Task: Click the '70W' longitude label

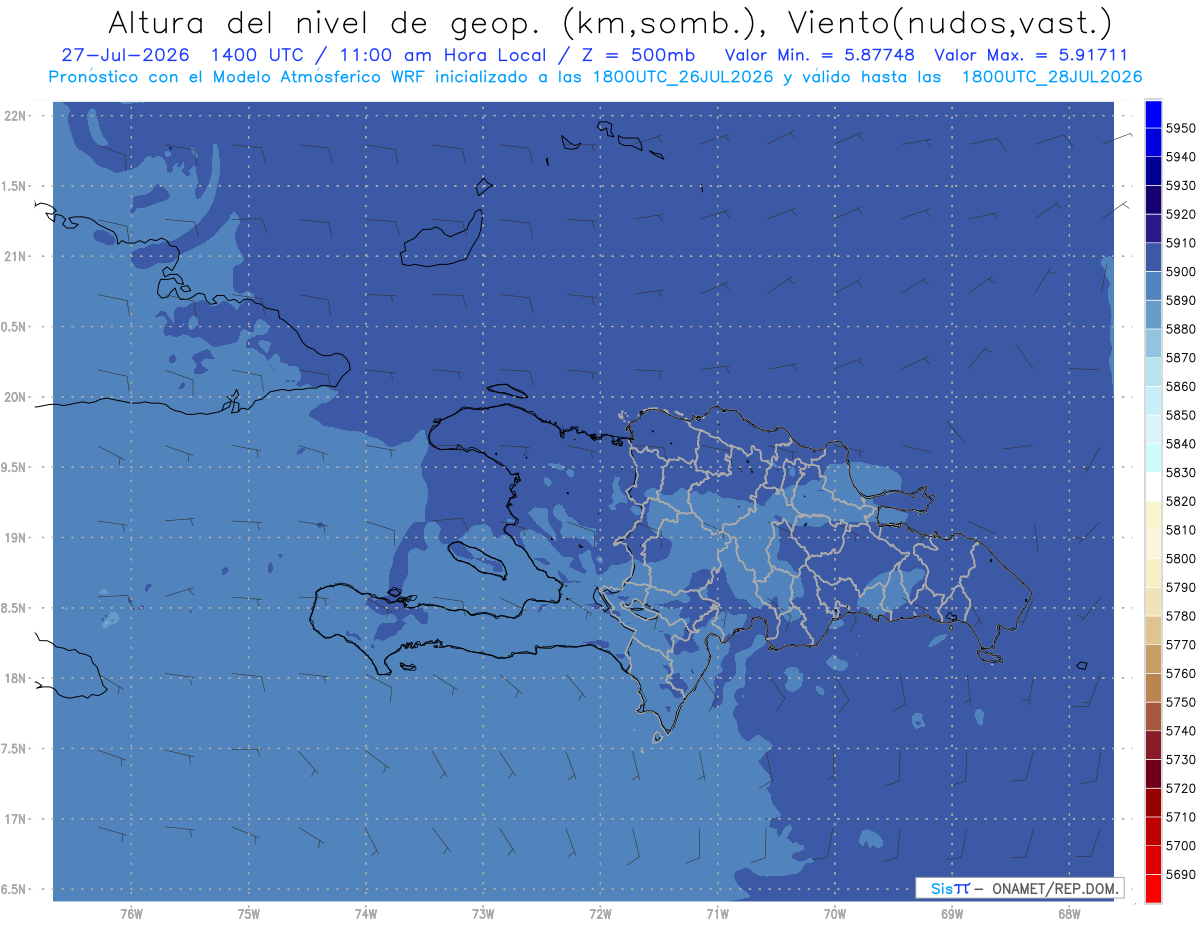Action: [x=834, y=913]
